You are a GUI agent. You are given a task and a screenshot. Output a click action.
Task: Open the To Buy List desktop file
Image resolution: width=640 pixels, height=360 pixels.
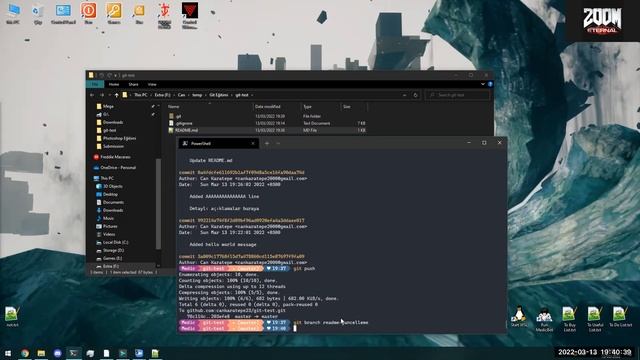click(x=569, y=318)
